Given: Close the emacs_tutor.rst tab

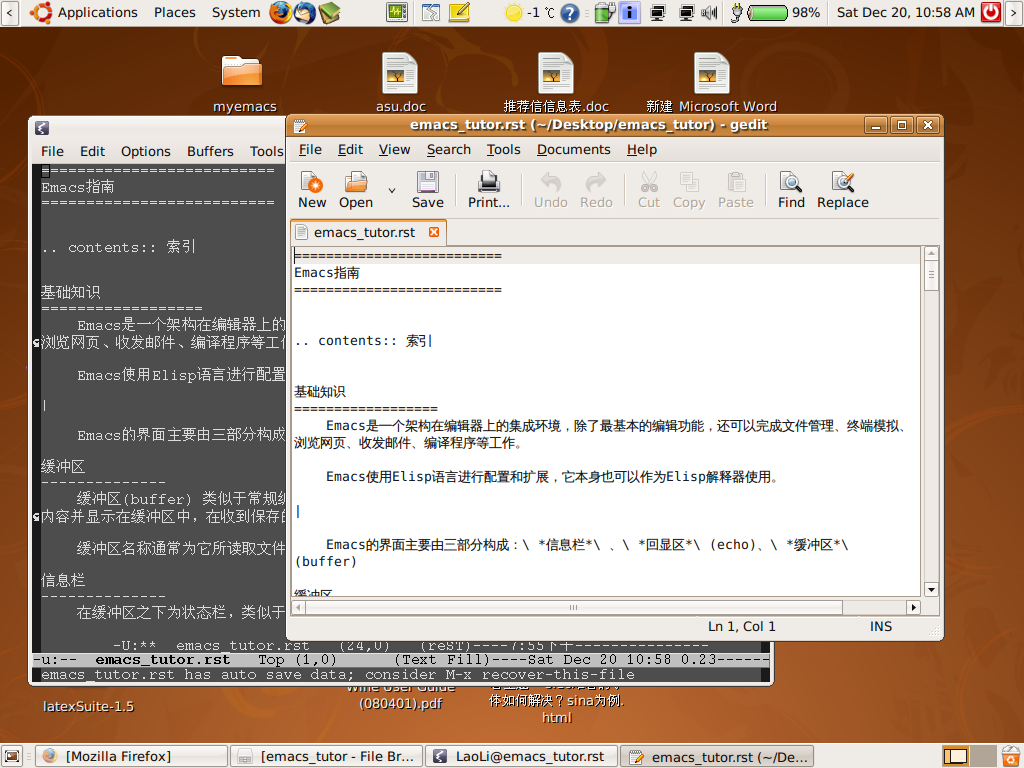Looking at the screenshot, I should click(434, 232).
